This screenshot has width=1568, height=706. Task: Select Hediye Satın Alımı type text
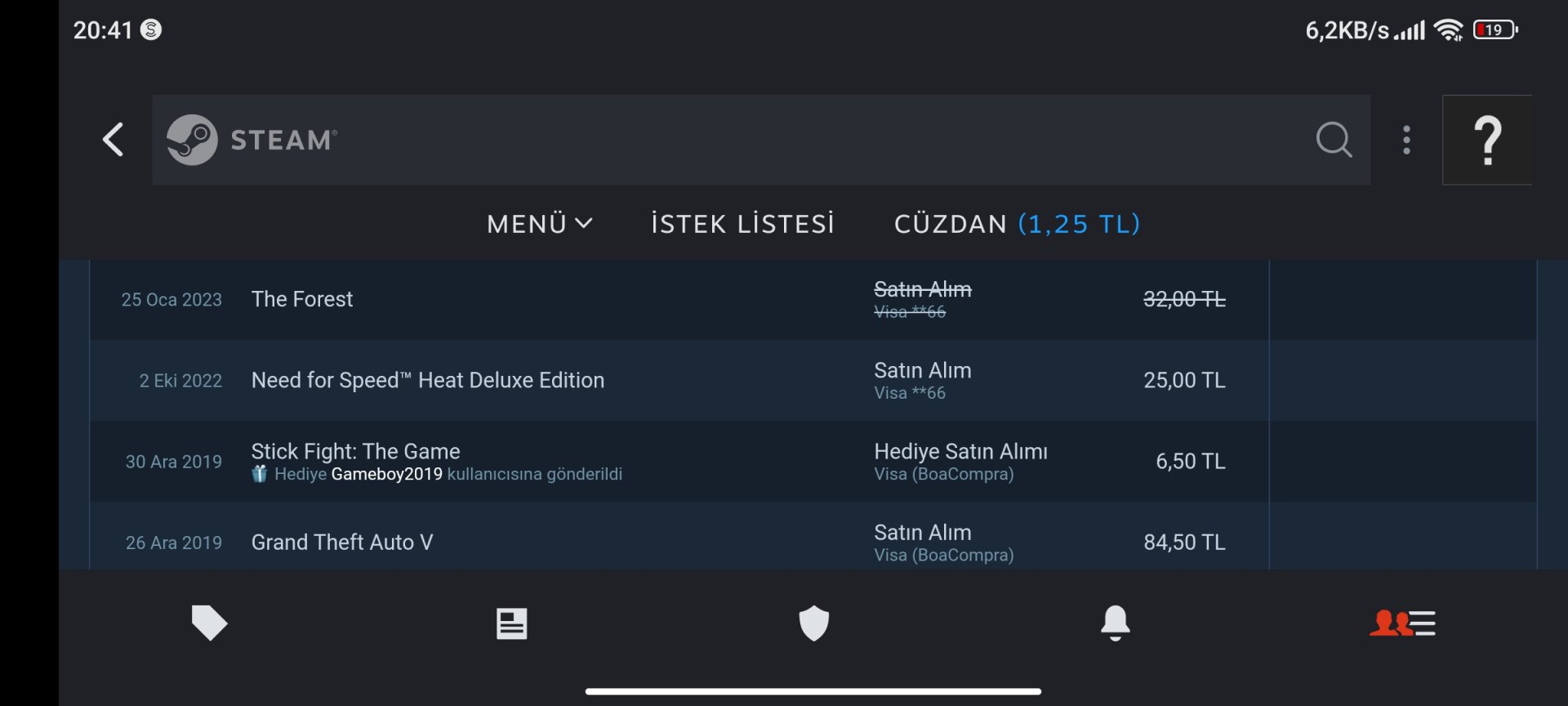[960, 451]
